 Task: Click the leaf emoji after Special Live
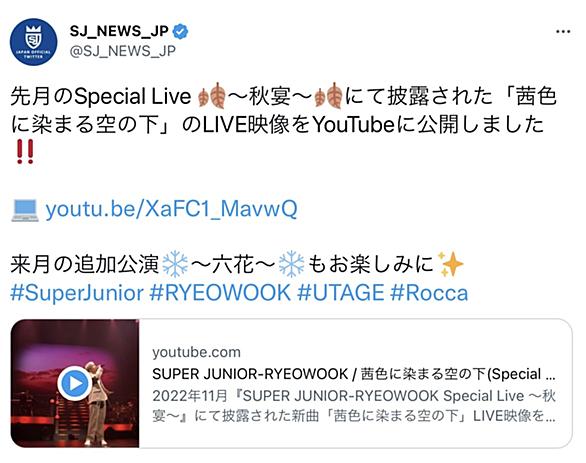click(x=212, y=96)
